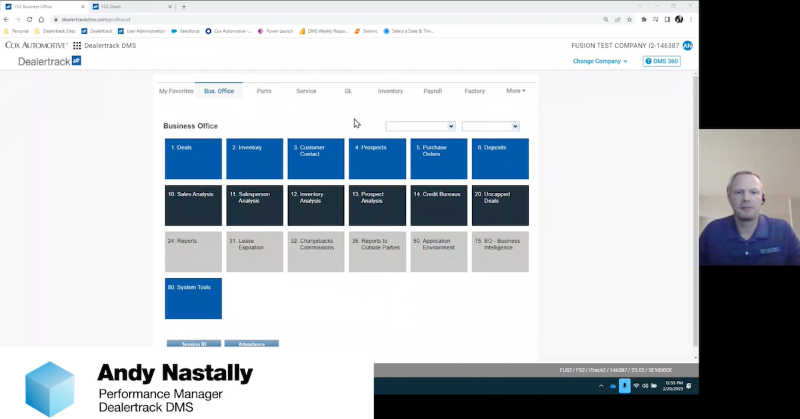Screen dimensions: 800x419
Task: Switch to the Inventory tab
Action: 390,91
